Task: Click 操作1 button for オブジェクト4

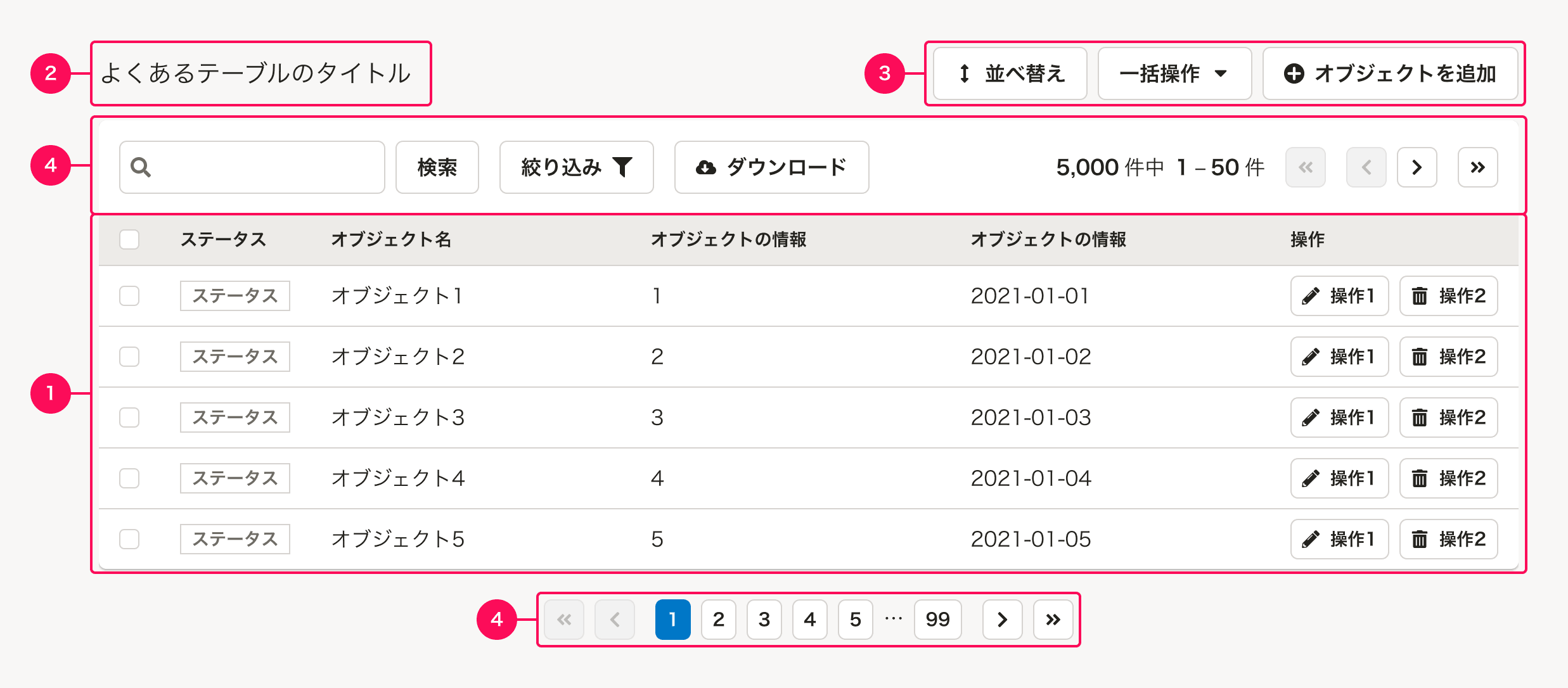Action: point(1339,478)
